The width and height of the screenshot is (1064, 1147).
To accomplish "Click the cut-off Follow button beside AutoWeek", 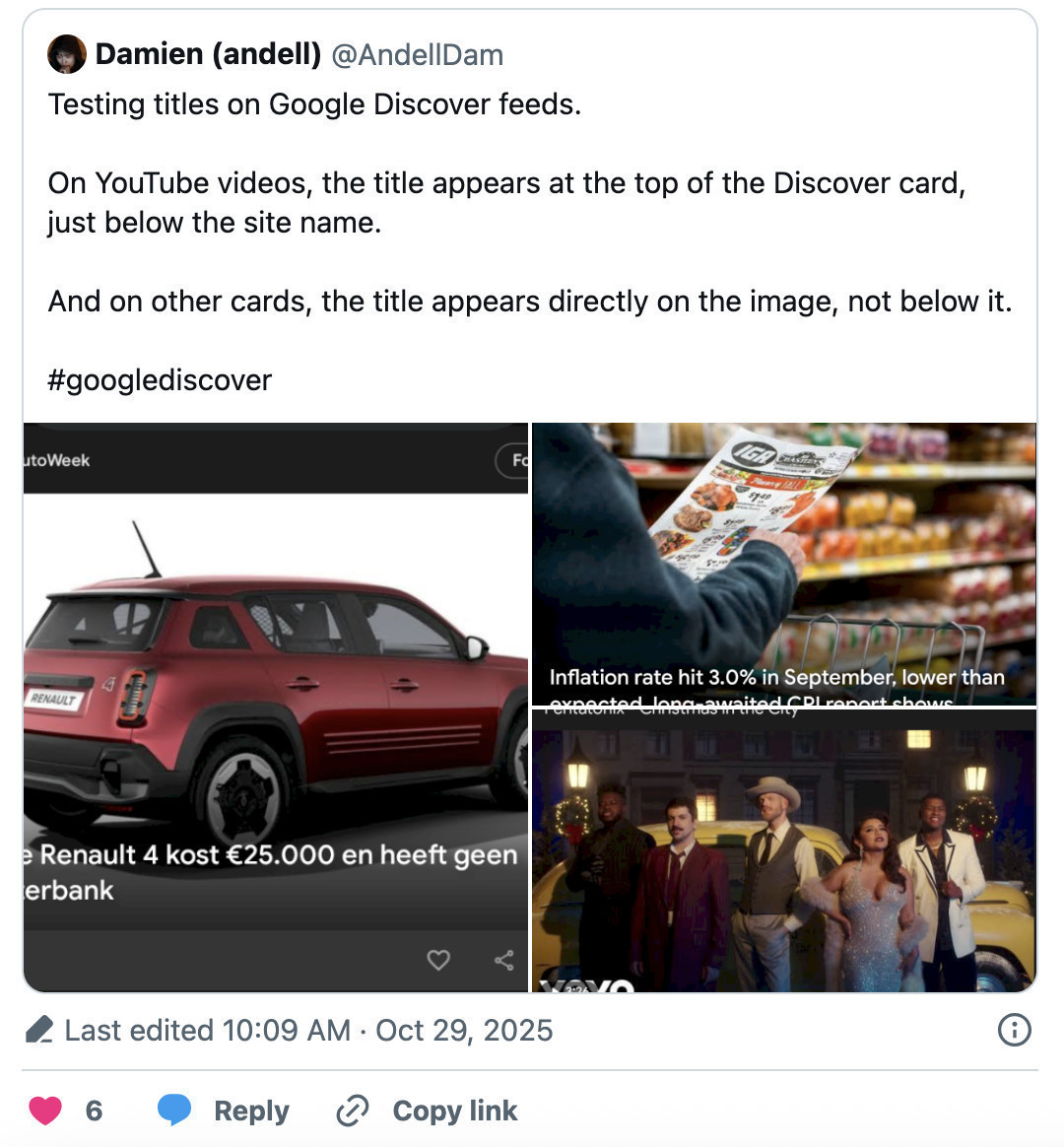I will (516, 460).
